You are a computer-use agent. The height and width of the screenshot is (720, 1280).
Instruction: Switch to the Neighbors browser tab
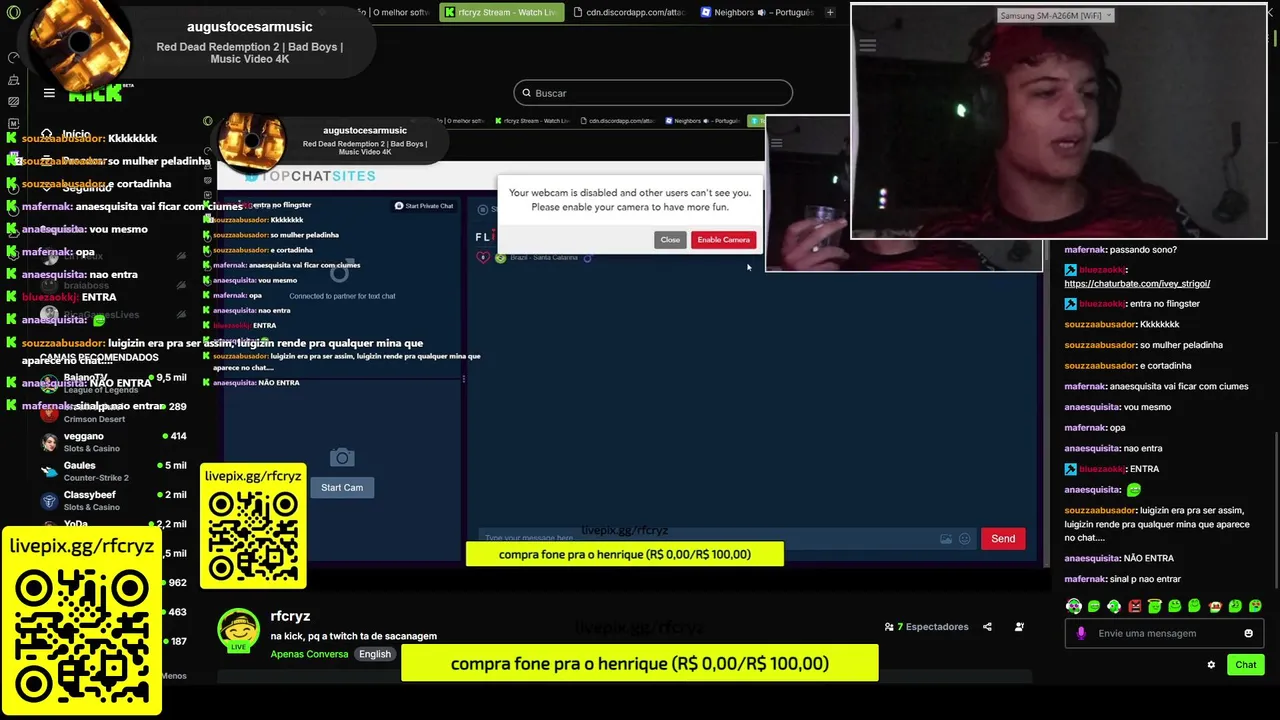click(758, 12)
